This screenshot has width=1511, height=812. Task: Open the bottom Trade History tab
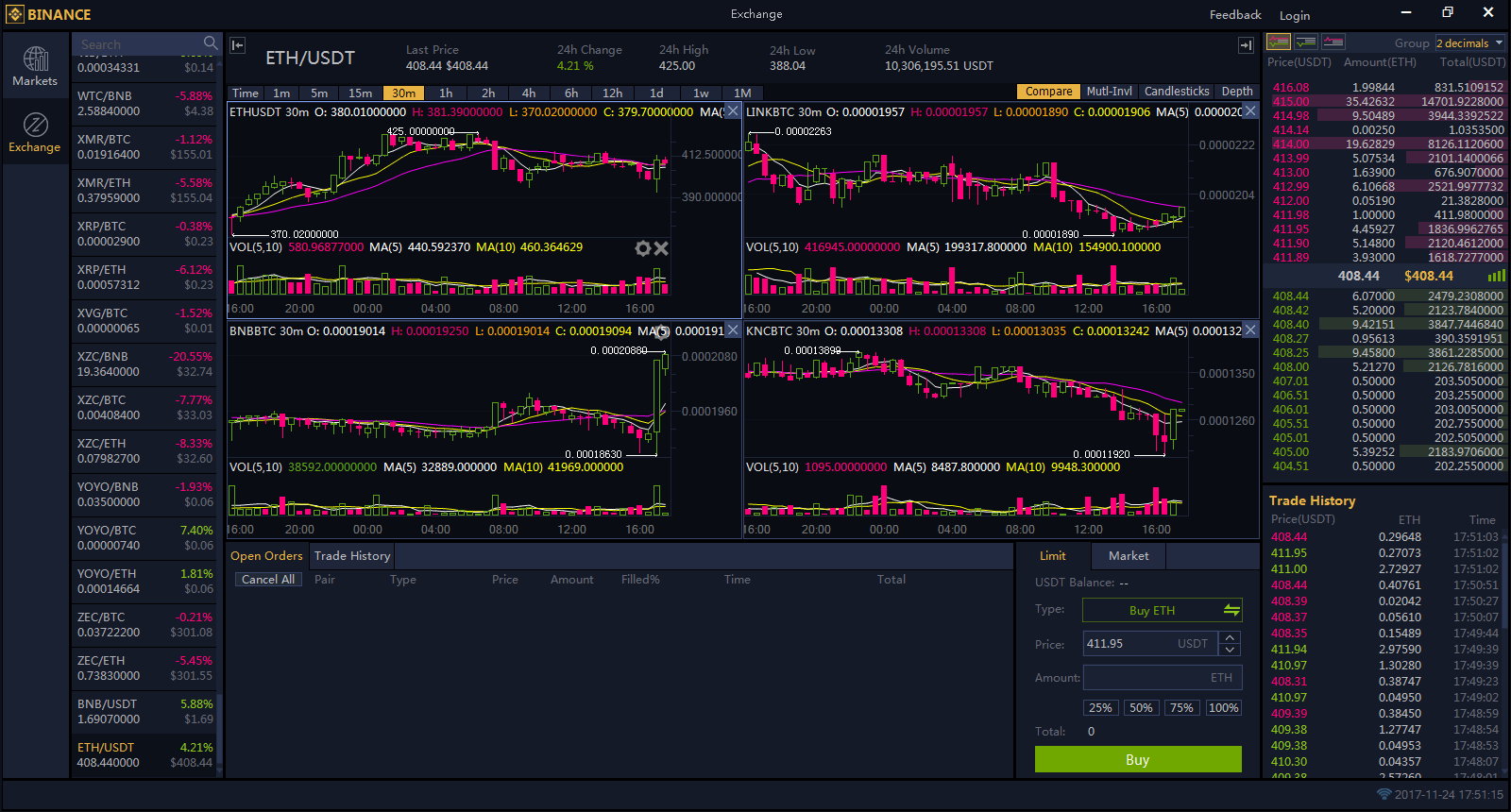coord(352,555)
